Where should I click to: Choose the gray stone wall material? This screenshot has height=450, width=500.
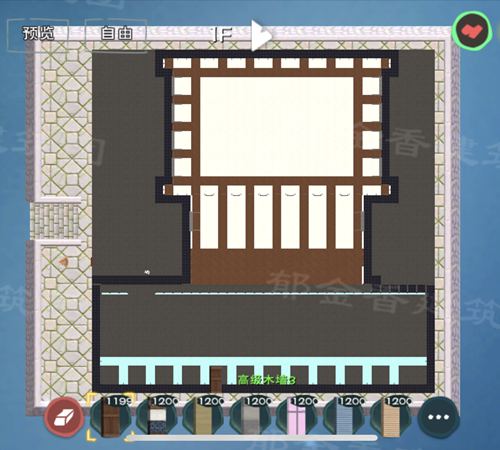[250, 417]
